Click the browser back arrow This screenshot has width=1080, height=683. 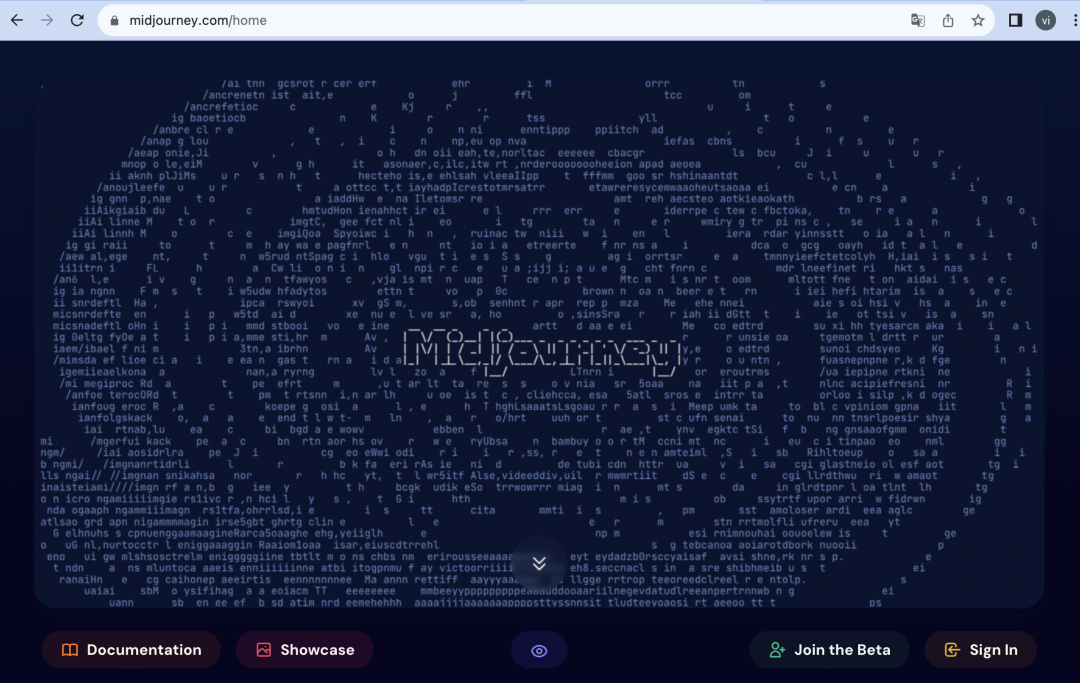tap(16, 20)
